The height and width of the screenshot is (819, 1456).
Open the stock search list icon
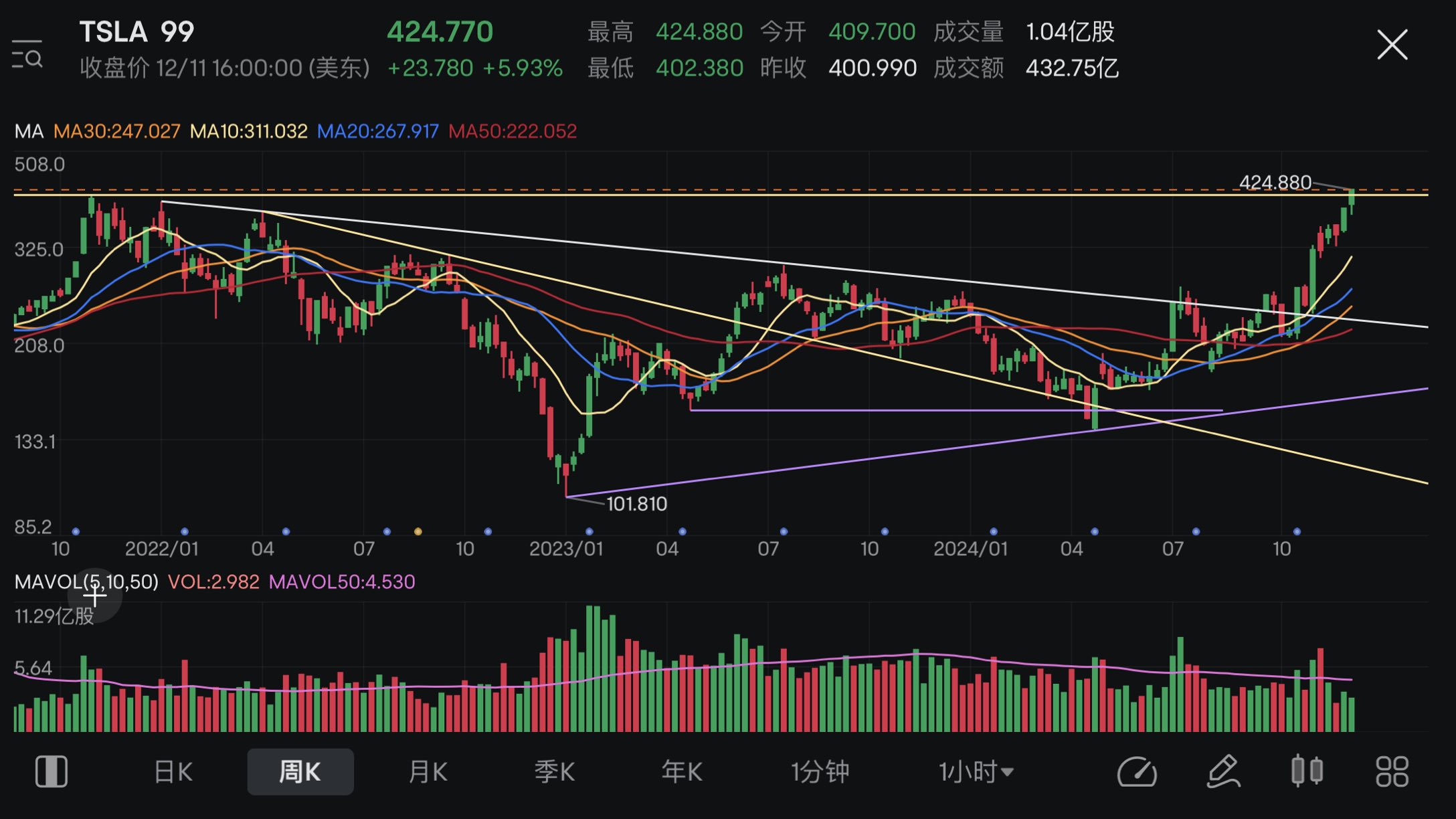click(27, 54)
